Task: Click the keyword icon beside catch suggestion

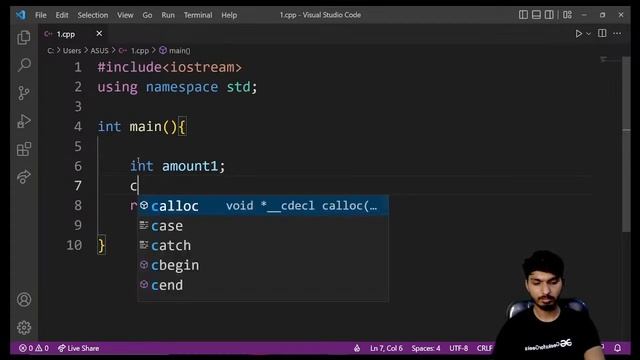Action: 144,245
